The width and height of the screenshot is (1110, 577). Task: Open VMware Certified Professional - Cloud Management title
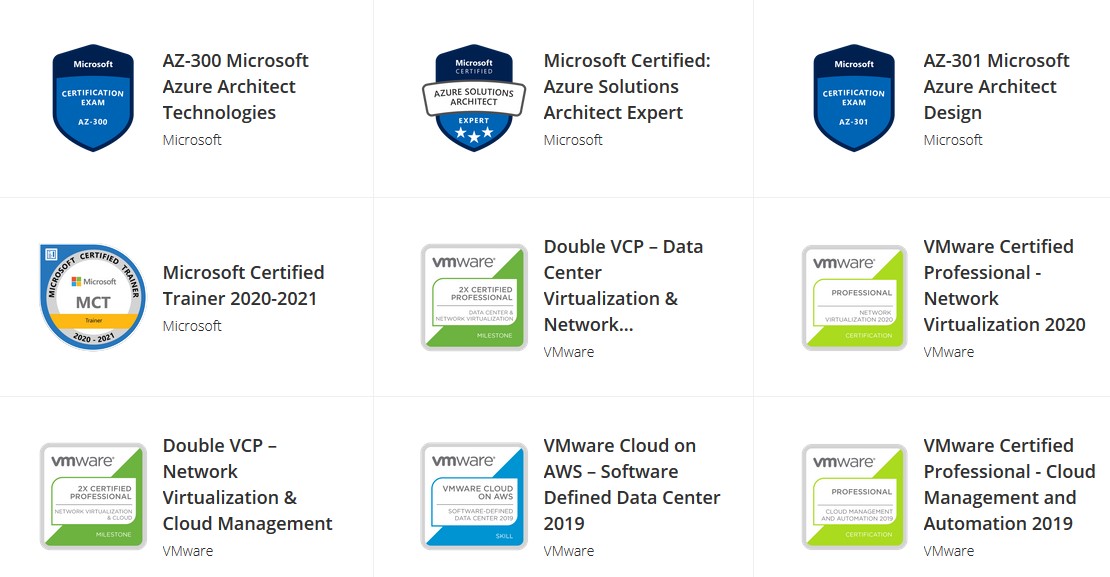coord(1009,484)
